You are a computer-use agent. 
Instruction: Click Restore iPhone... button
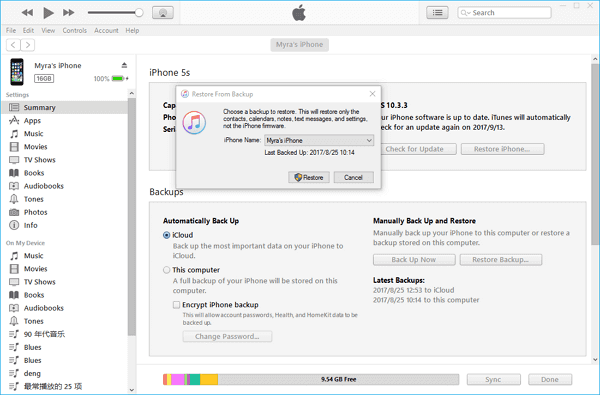click(x=502, y=149)
